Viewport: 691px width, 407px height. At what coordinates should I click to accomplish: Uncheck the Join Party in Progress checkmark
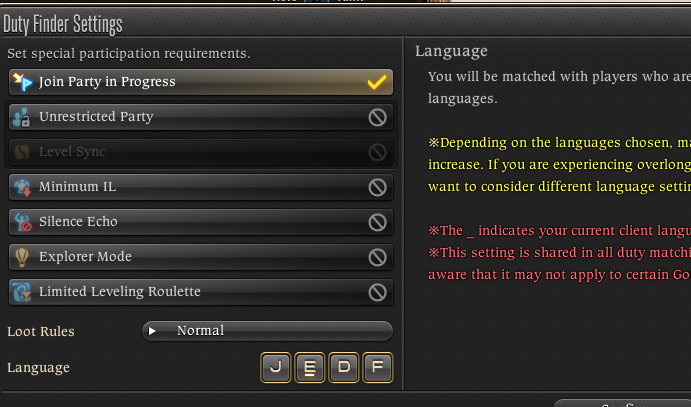click(377, 82)
